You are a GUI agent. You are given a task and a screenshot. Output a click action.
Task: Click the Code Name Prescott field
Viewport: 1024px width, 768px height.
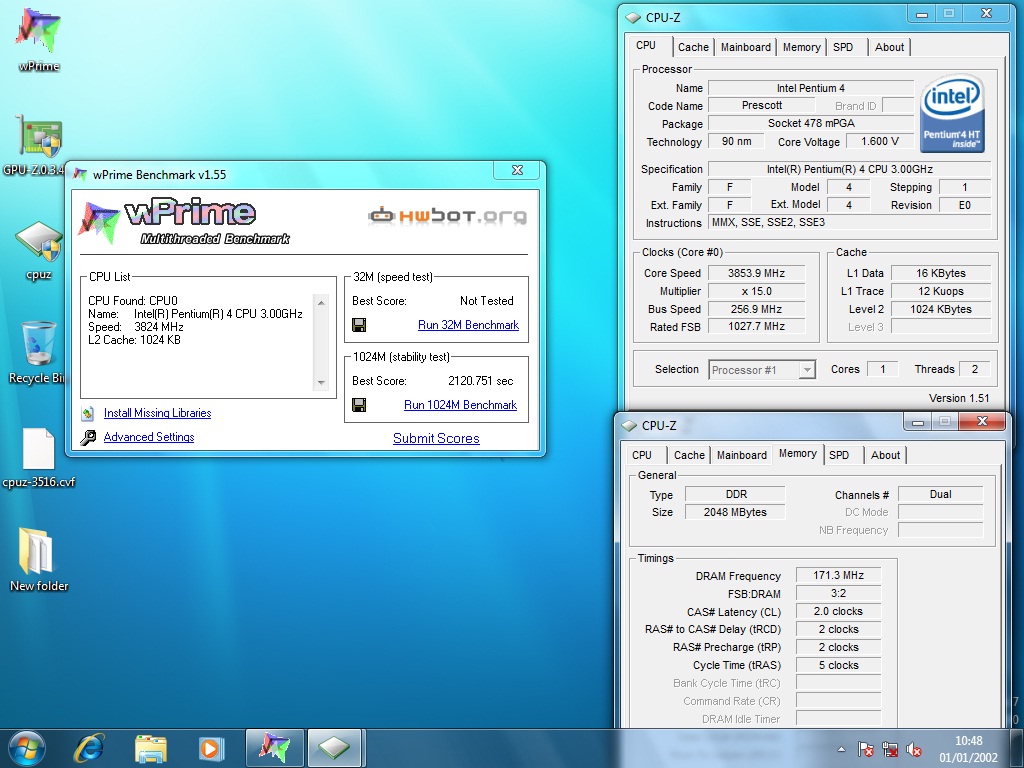(761, 105)
